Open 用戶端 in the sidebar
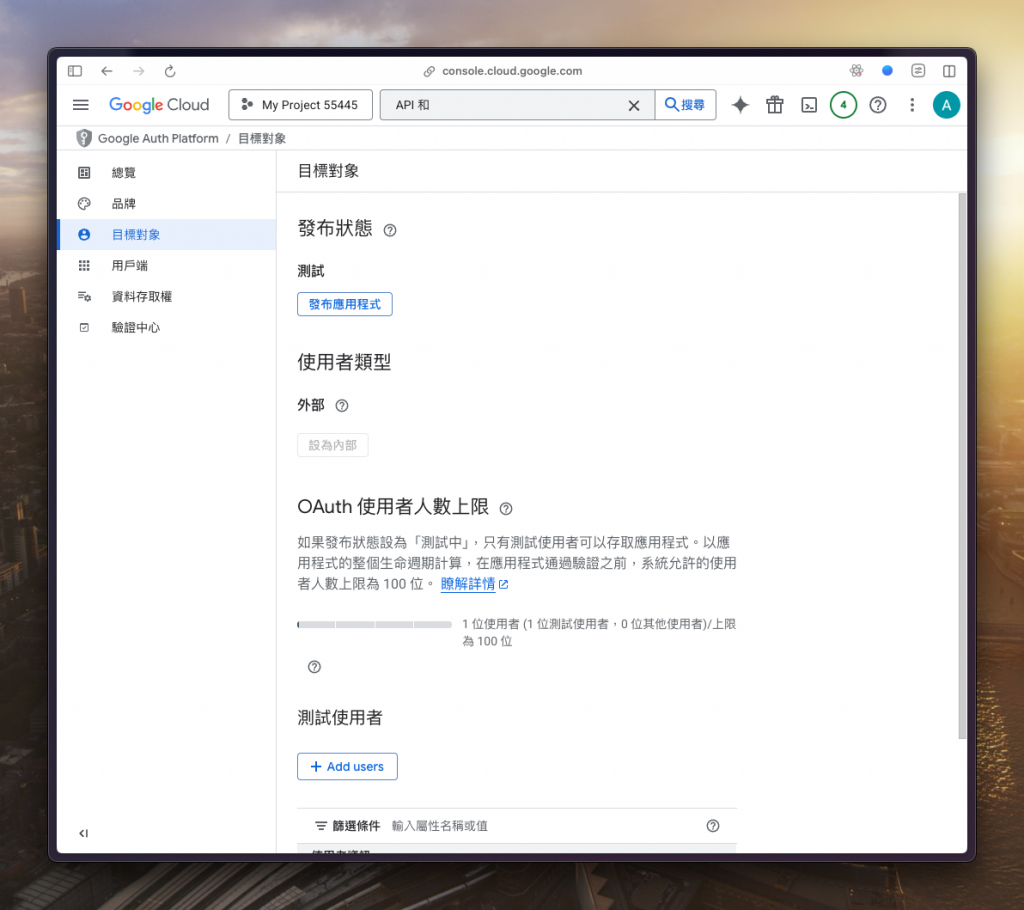Screen dimensions: 1024x910 point(167,266)
